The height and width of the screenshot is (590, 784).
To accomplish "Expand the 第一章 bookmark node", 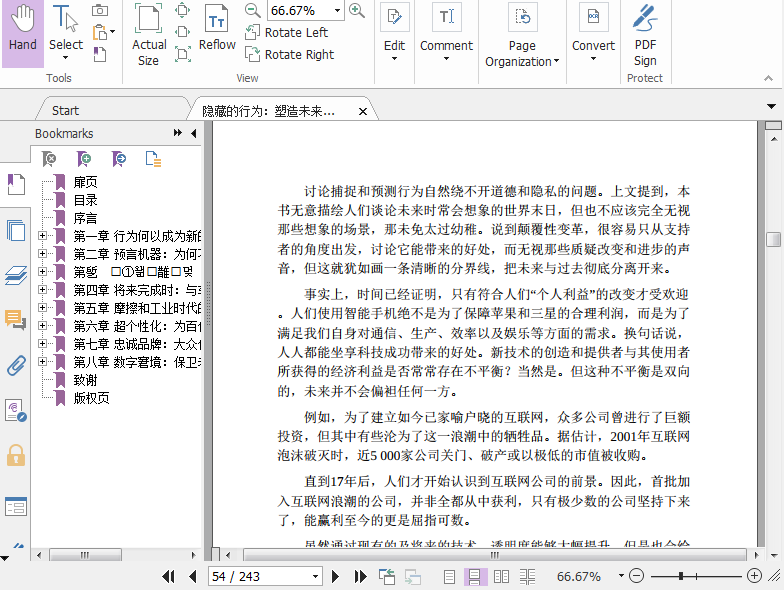I will click(42, 236).
